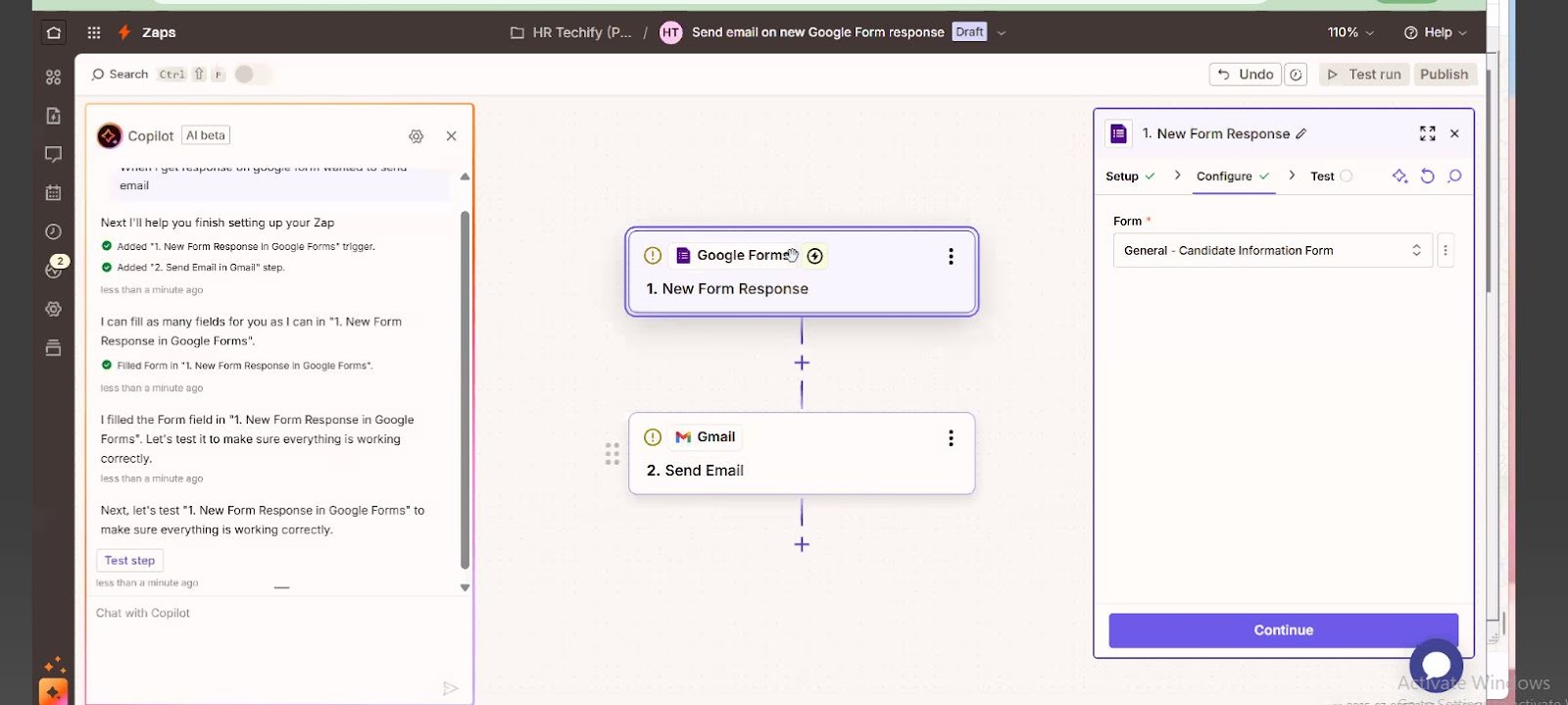Close the New Form Response panel
Viewport: 1568px width, 705px height.
click(x=1455, y=133)
